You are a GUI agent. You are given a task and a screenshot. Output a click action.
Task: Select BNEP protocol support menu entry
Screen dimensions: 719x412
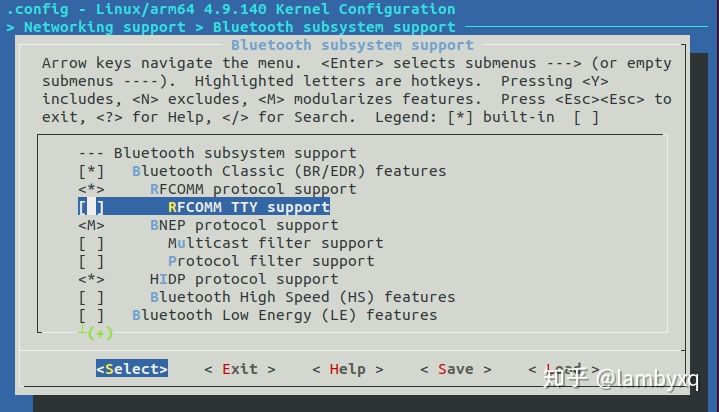tap(244, 225)
